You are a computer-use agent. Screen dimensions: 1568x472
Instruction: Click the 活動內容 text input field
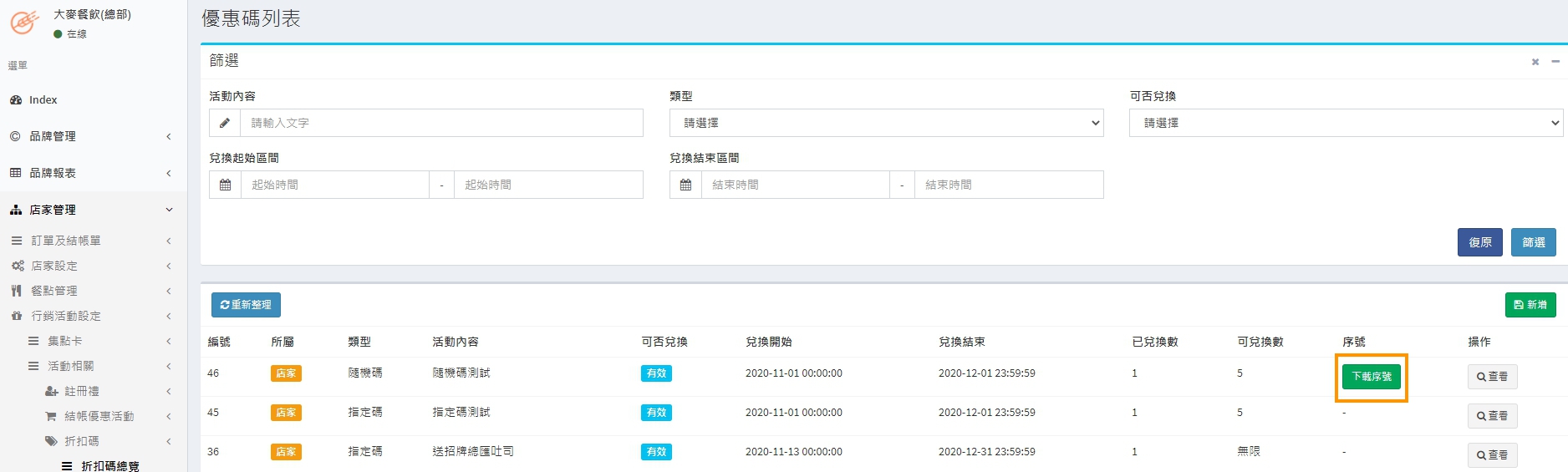pyautogui.click(x=441, y=123)
